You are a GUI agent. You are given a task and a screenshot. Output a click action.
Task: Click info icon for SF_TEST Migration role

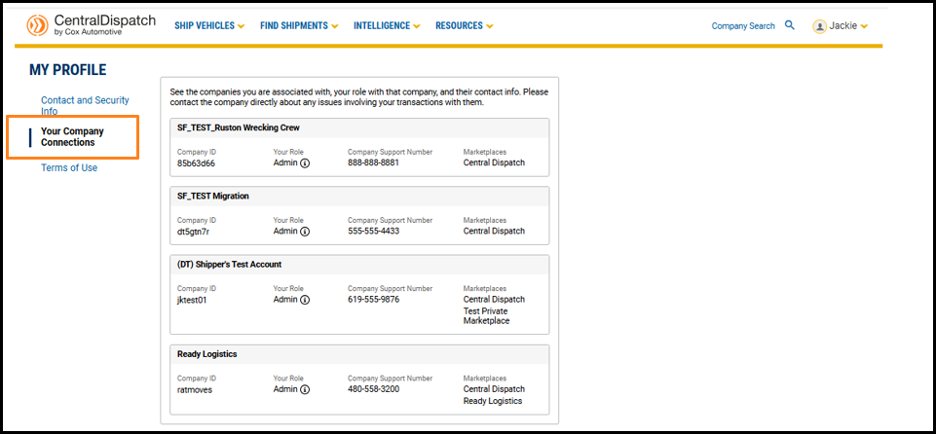[305, 231]
